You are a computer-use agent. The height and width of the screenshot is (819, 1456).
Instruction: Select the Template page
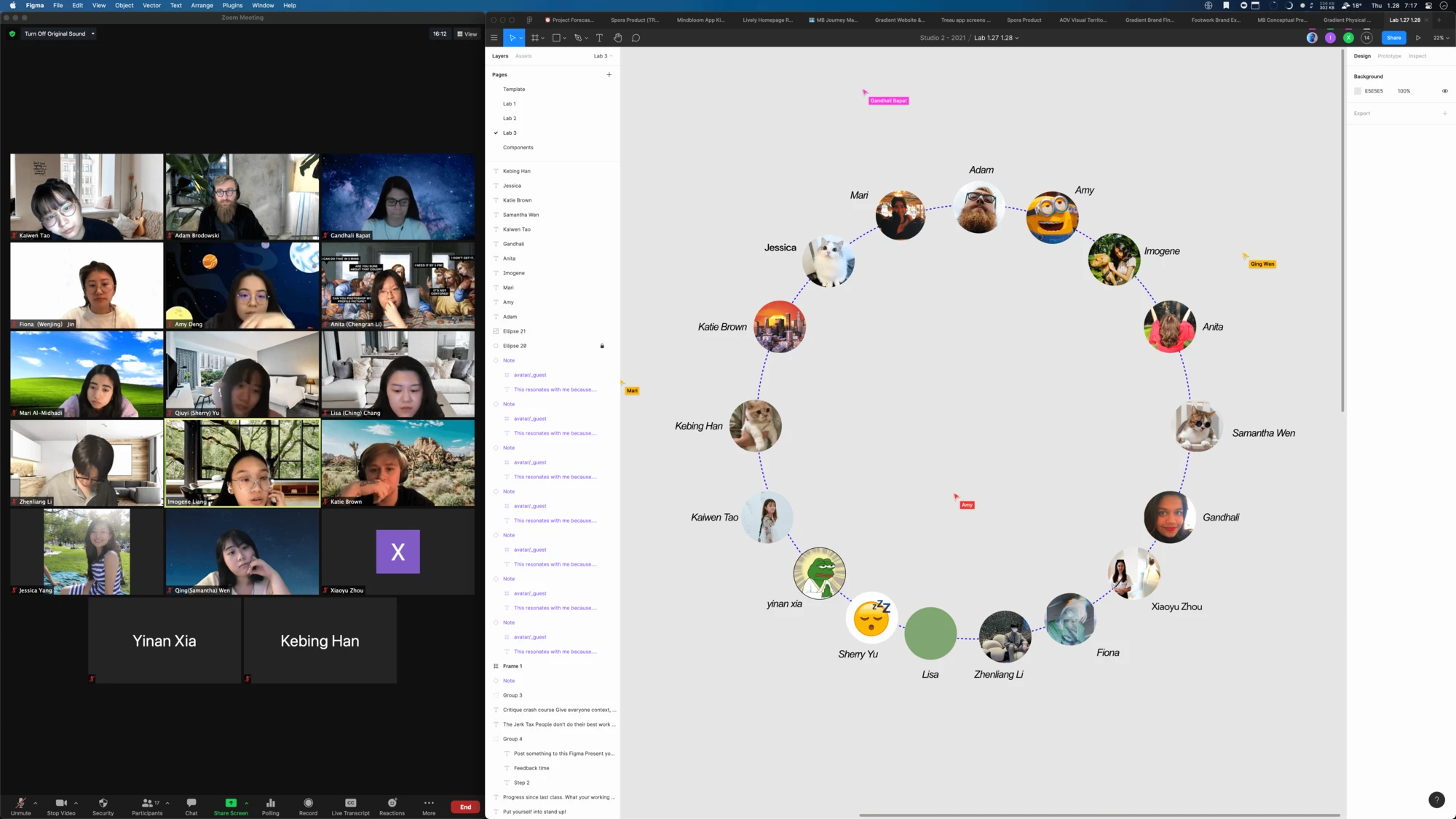point(514,89)
